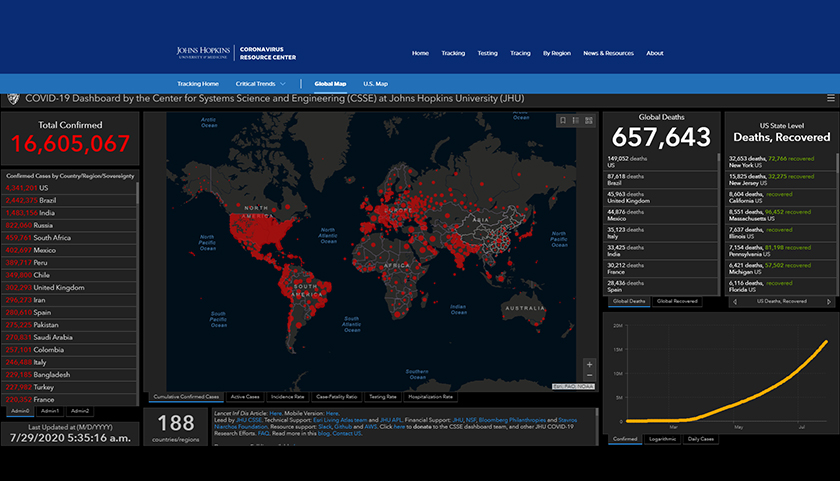Zoom out with the map minus button
Image resolution: width=840 pixels, height=481 pixels.
click(589, 378)
